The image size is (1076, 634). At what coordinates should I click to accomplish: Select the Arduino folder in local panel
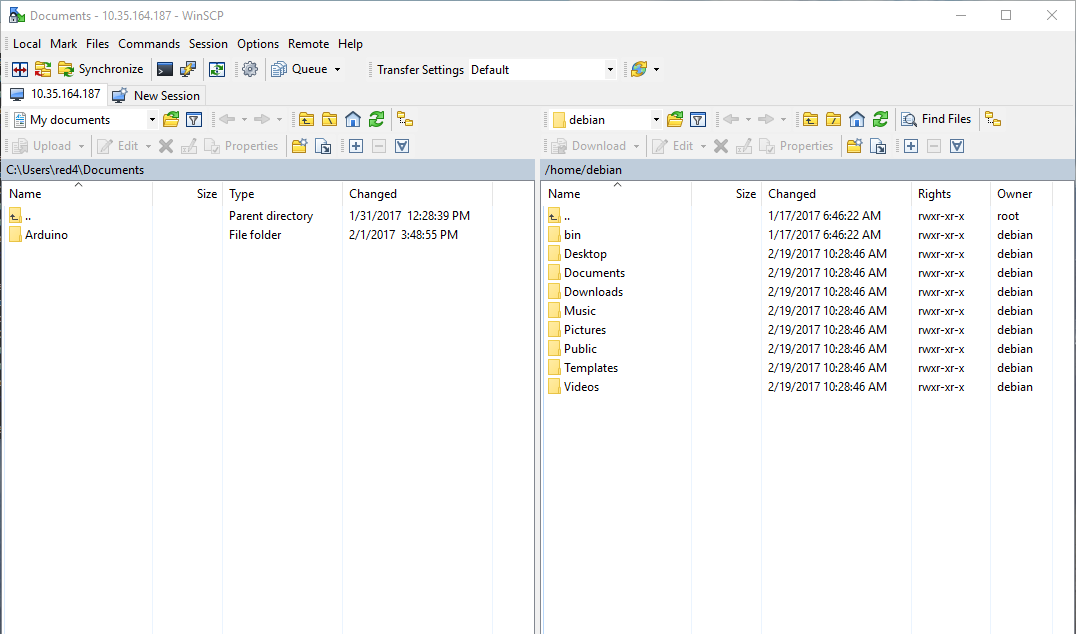(x=38, y=235)
